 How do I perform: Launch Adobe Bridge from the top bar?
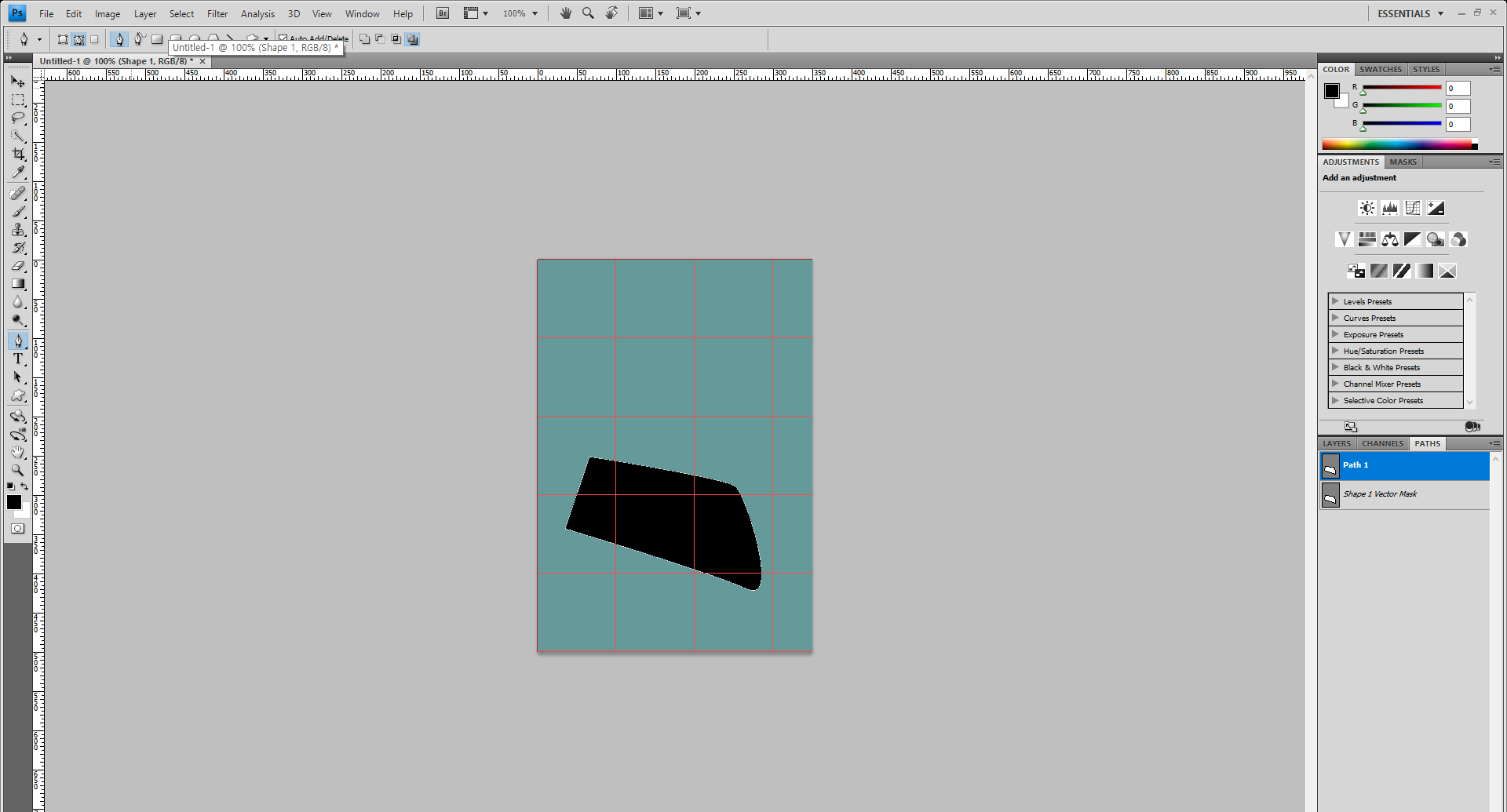click(x=443, y=13)
